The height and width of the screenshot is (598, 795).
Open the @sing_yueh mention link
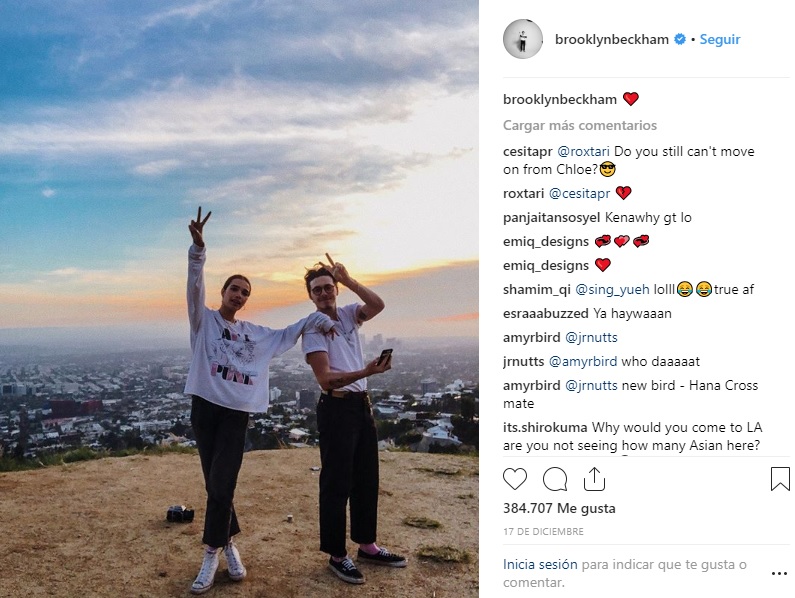[x=612, y=289]
